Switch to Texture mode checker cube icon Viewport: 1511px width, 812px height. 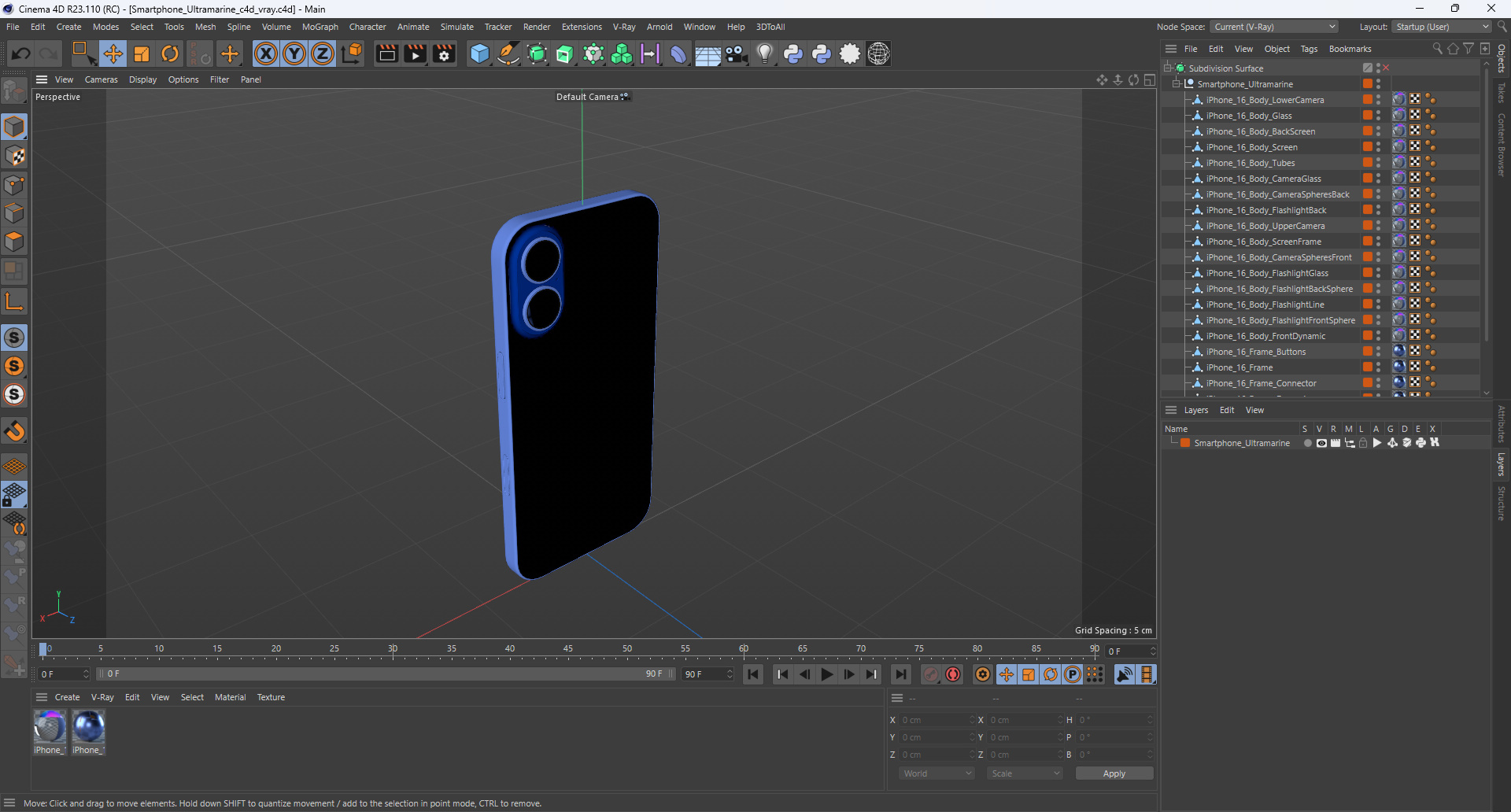point(14,157)
